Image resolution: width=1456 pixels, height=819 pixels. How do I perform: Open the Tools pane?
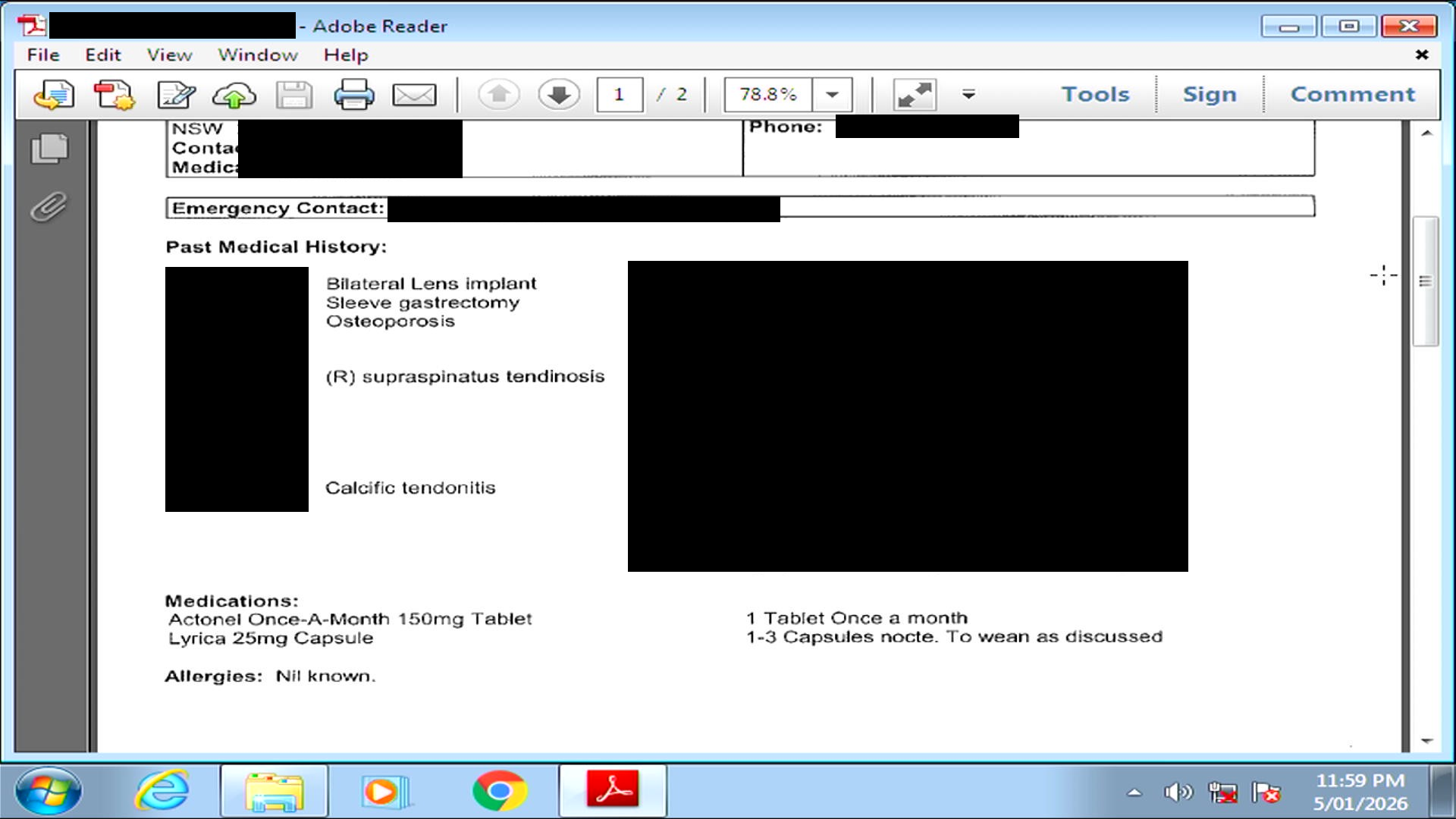click(1095, 94)
